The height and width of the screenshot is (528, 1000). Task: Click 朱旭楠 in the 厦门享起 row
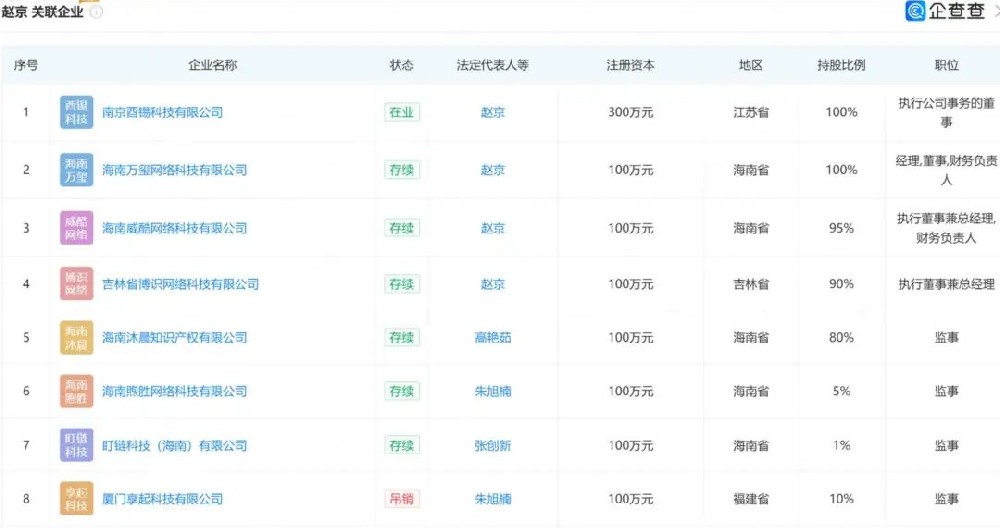(x=492, y=499)
